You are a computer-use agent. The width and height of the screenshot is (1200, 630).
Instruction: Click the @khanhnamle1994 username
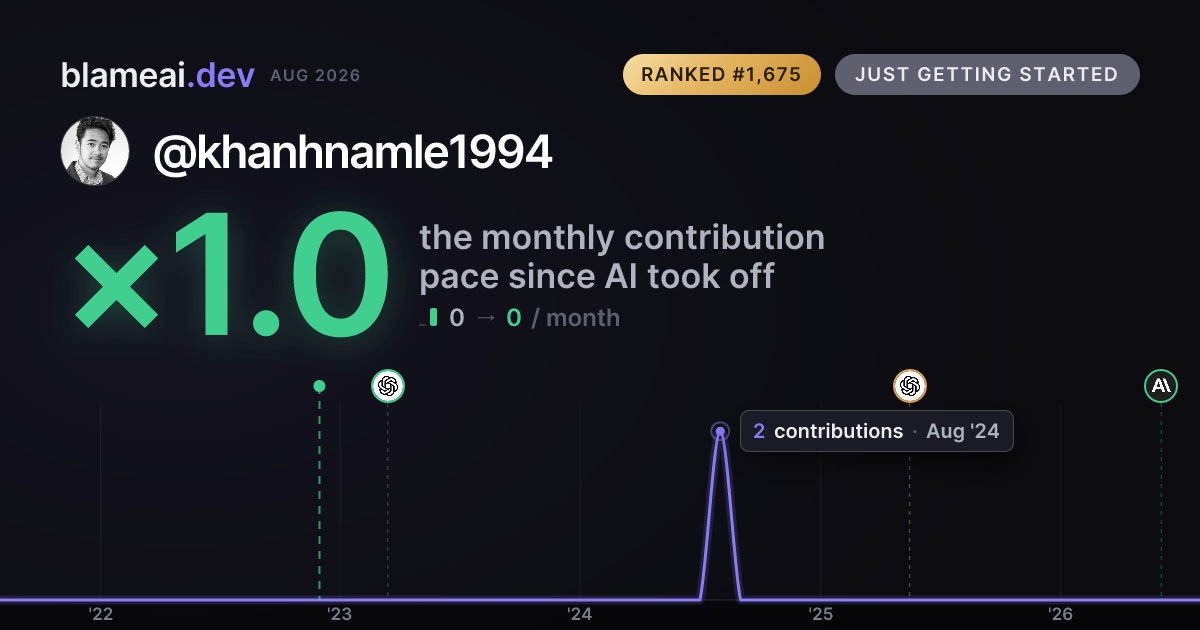(352, 152)
